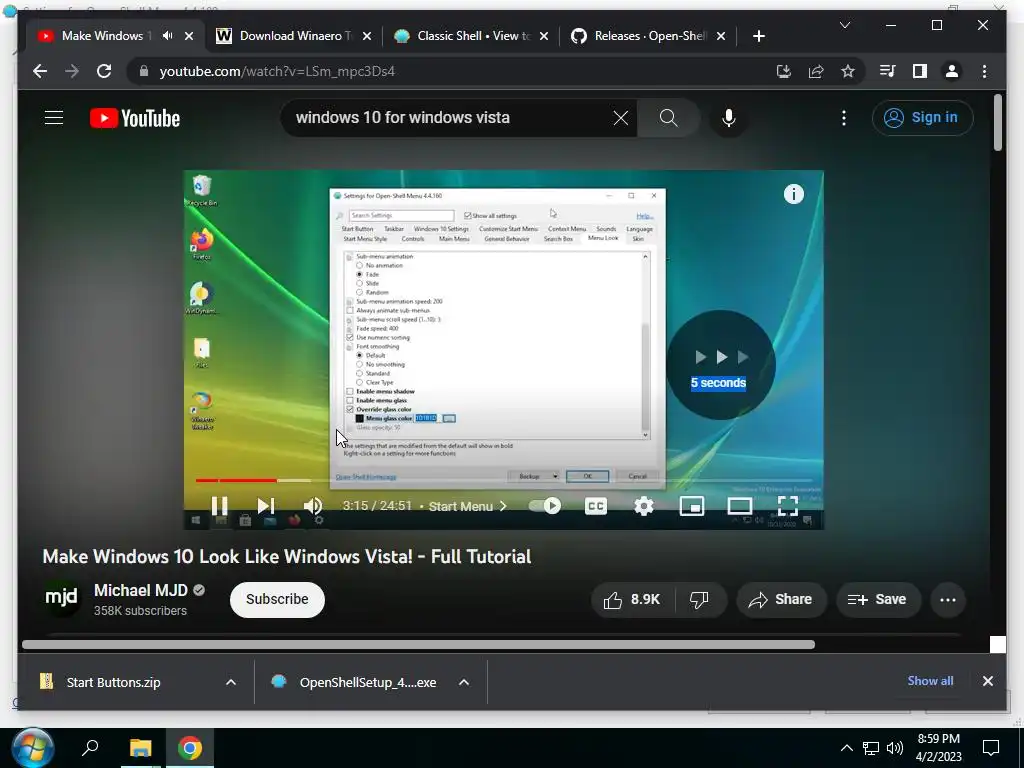Open the Windows Start orb
Viewport: 1024px width, 768px height.
coord(32,748)
